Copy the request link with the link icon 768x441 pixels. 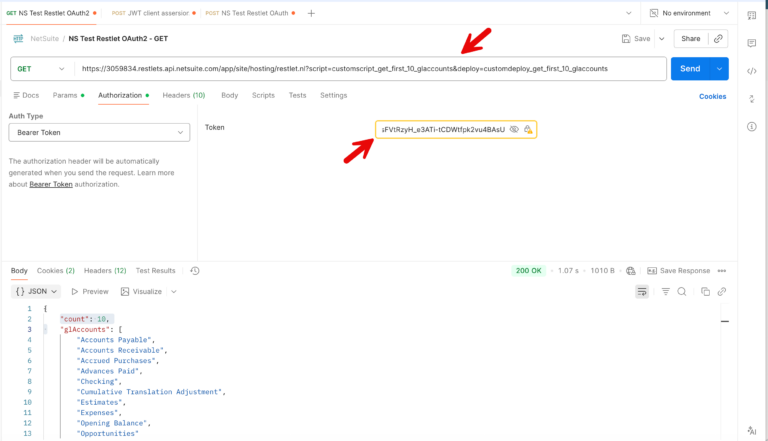[718, 38]
